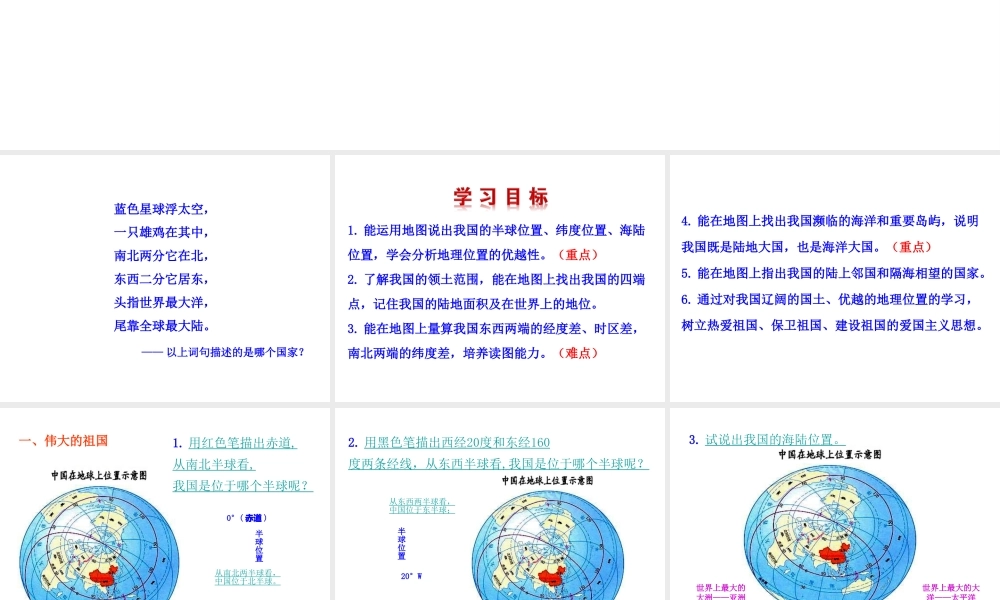Click the map title 中国在地球上位置示意图 on slide 3
The image size is (1000, 600).
pos(830,455)
